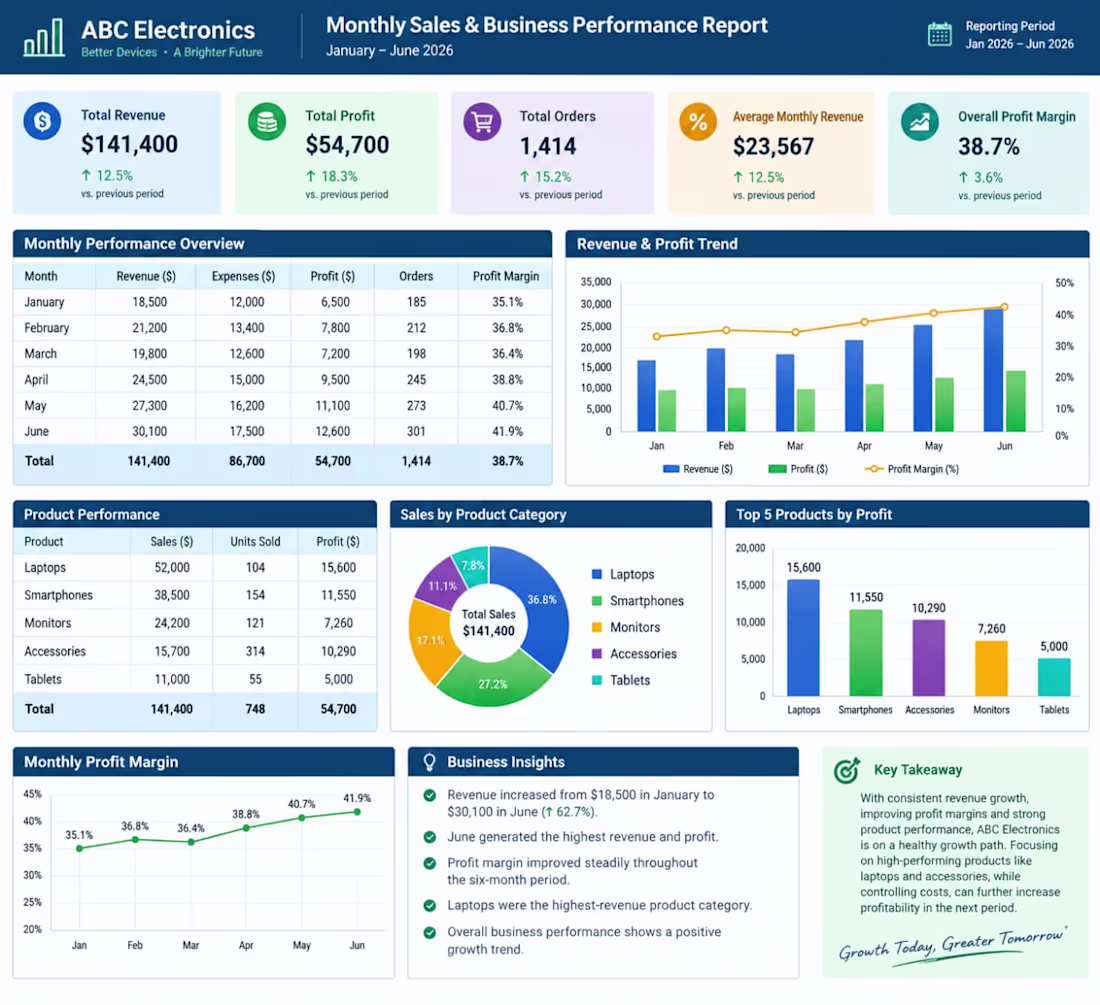Click the '$141,400' Total Revenue value
This screenshot has width=1100, height=1005.
[129, 144]
